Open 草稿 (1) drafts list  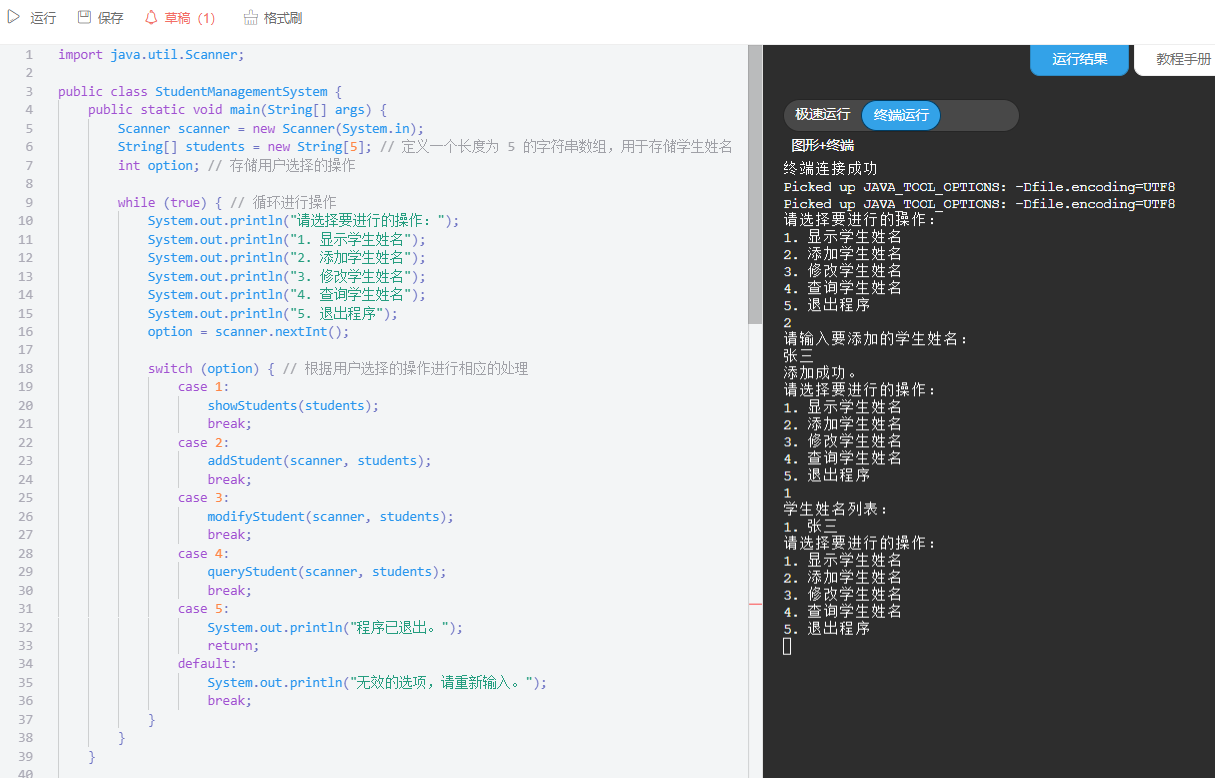(x=190, y=18)
